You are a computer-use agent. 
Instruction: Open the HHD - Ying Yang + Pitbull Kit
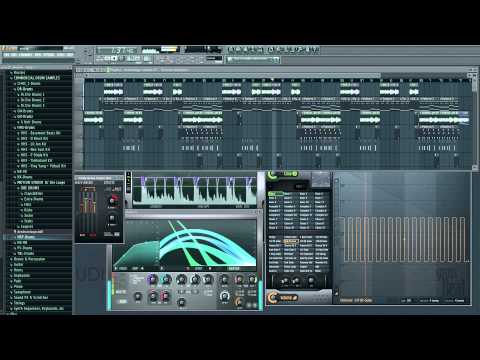(x=43, y=166)
